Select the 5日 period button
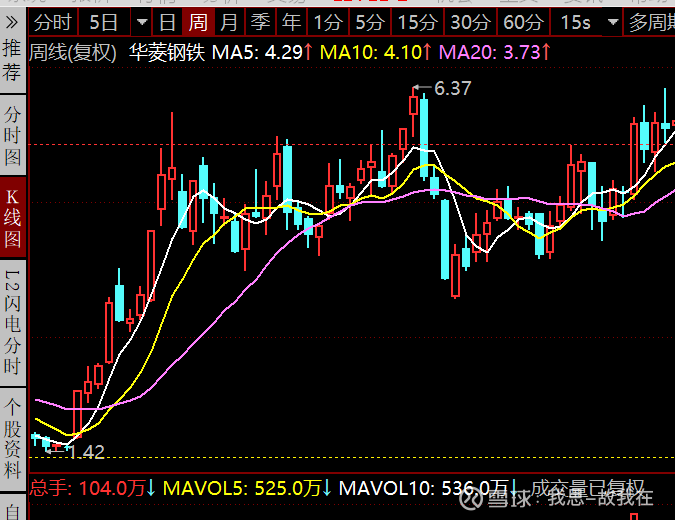The image size is (675, 520). [104, 22]
